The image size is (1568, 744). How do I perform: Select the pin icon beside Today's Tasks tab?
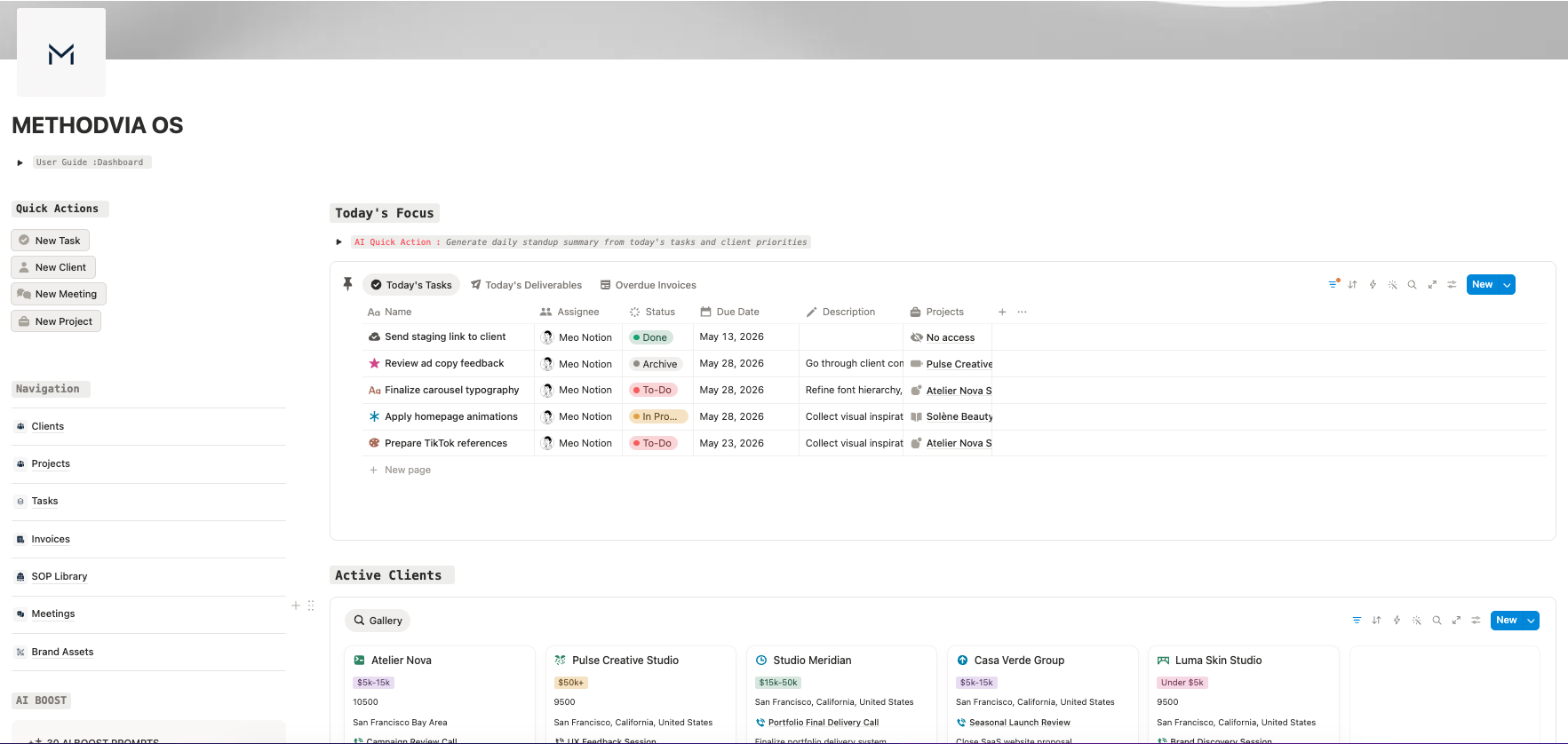347,284
